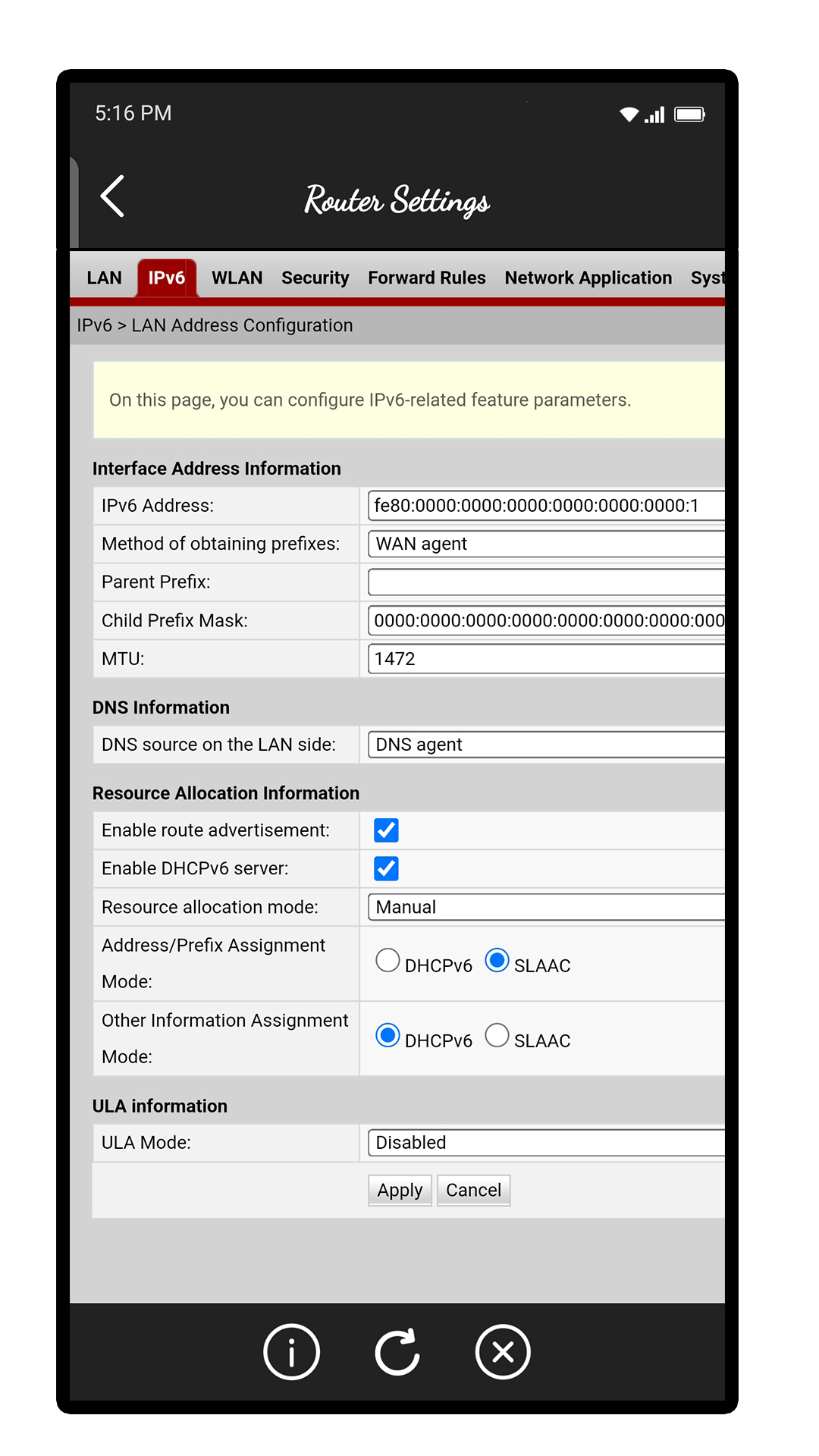Tap the circled X close icon
The image size is (819, 1456).
[503, 1351]
